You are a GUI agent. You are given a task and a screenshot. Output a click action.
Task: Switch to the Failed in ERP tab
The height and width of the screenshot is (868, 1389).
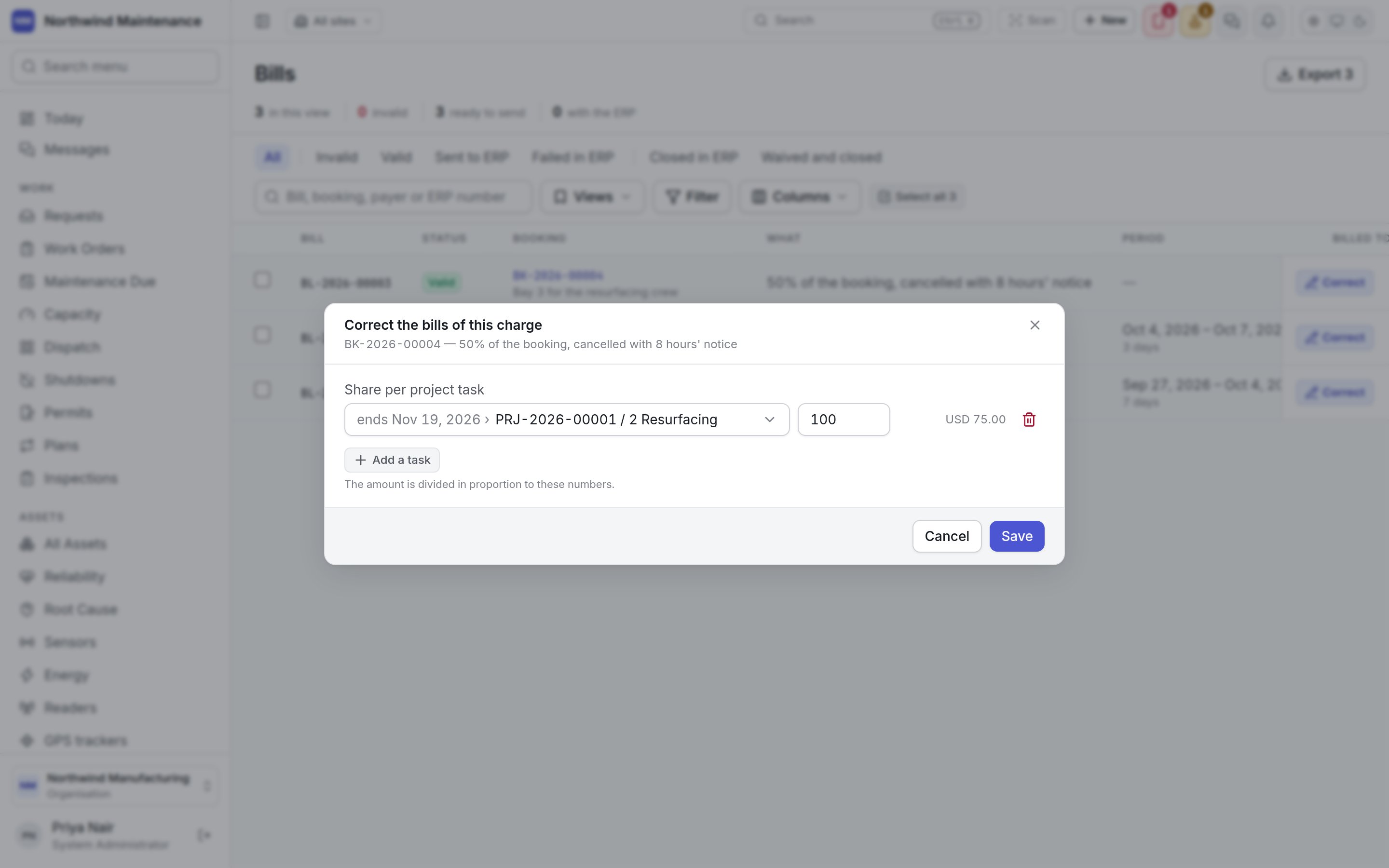point(573,157)
